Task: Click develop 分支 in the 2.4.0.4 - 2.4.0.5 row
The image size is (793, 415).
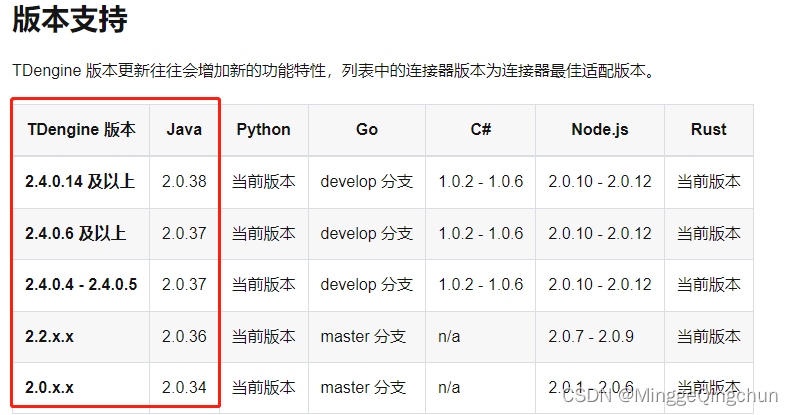Action: click(x=367, y=285)
